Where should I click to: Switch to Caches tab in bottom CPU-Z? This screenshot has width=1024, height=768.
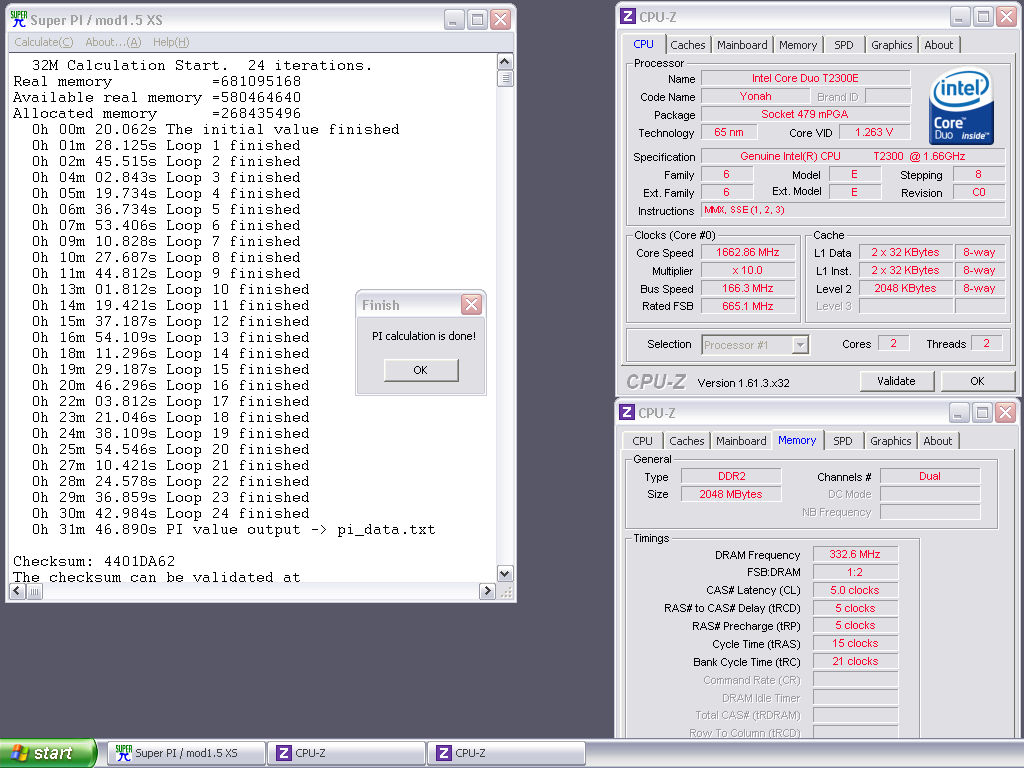coord(686,441)
